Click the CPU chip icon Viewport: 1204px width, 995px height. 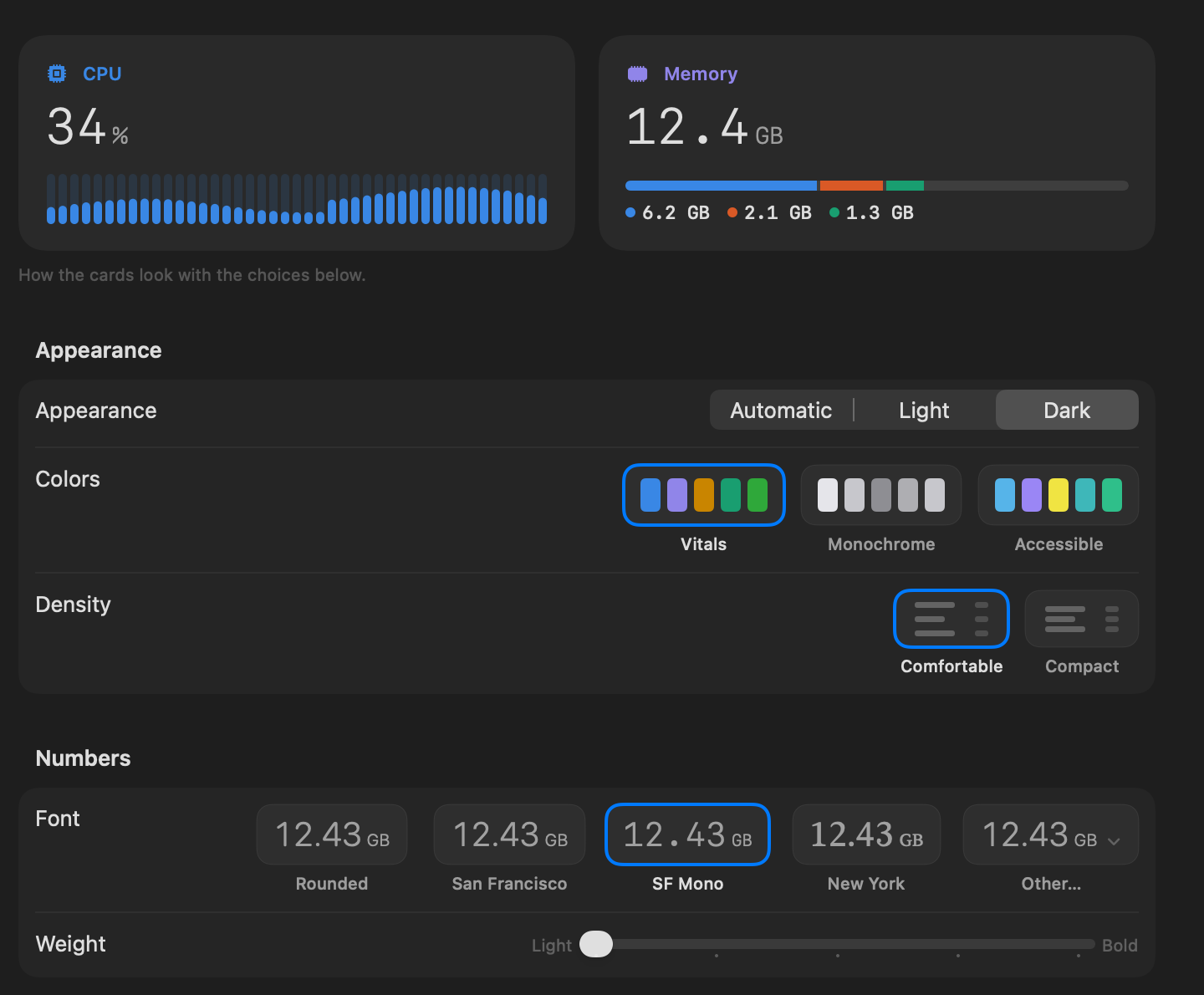(x=57, y=74)
